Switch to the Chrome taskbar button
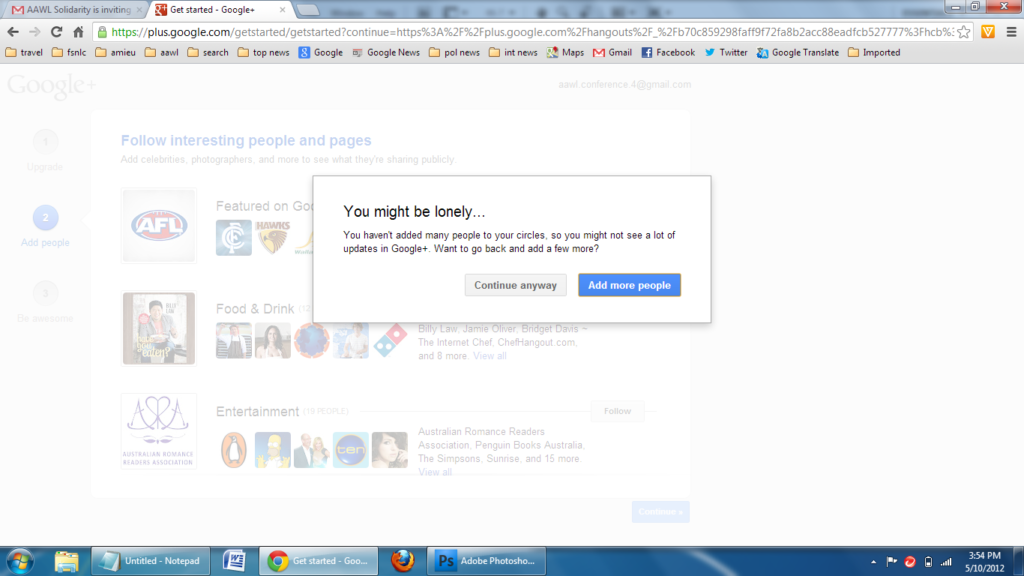The width and height of the screenshot is (1024, 576). click(x=319, y=561)
